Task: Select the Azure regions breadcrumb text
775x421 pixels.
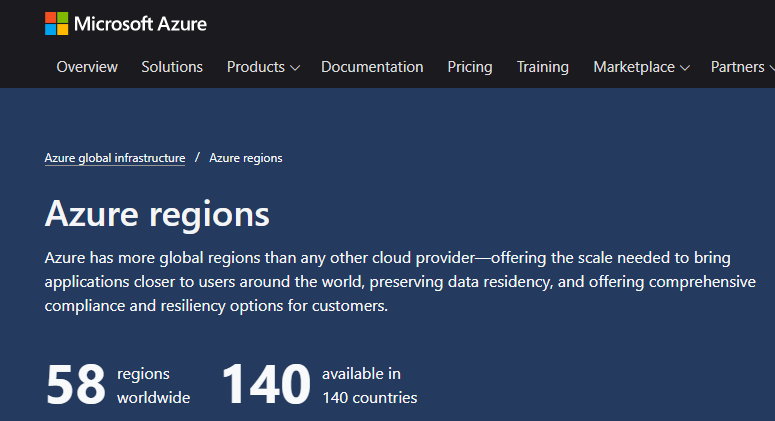Action: coord(246,158)
